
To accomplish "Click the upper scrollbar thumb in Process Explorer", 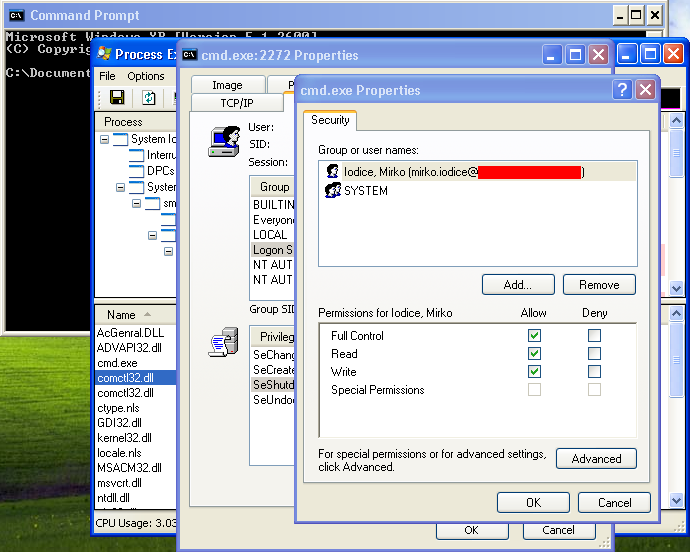I will (x=676, y=153).
